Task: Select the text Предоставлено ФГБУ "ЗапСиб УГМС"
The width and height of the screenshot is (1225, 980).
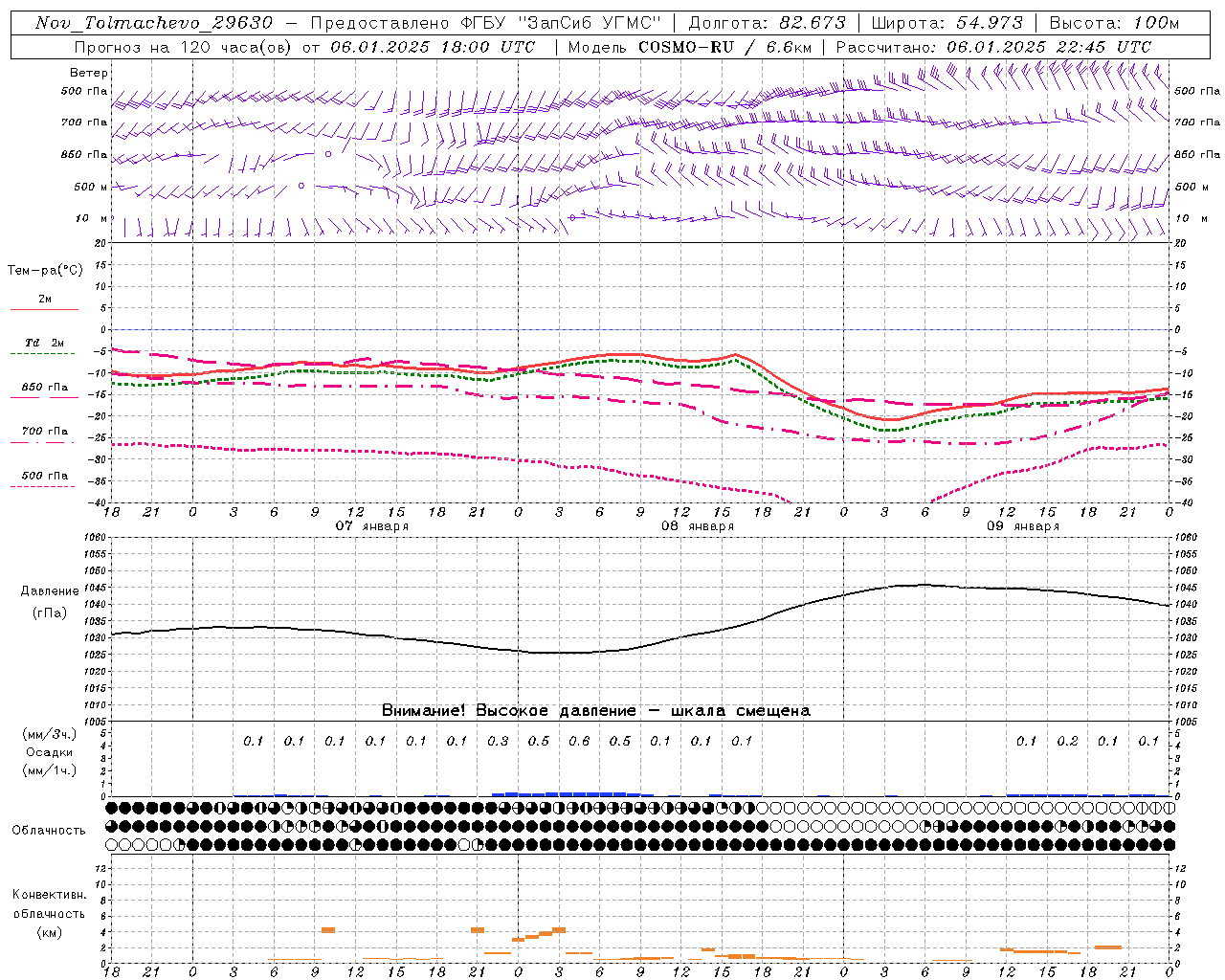Action: [486, 23]
